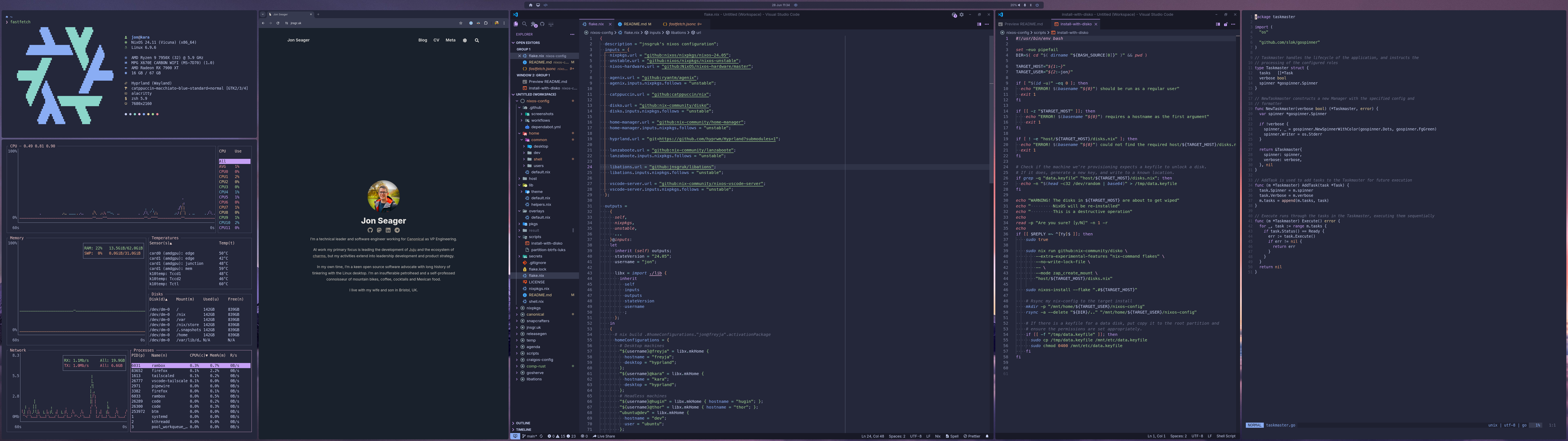Viewport: 1568px width, 441px height.
Task: Open the GitHub panel in activity bar
Action: (x=542, y=24)
